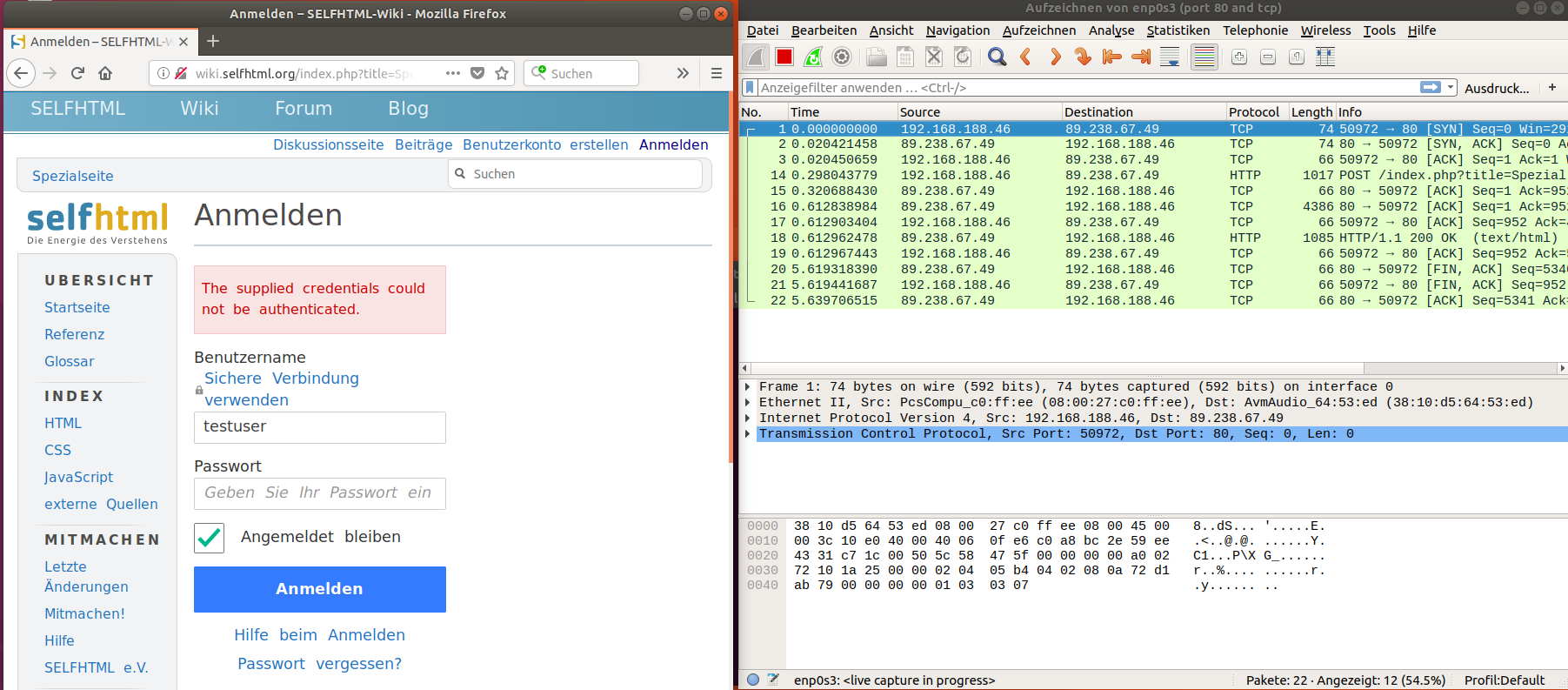Open display filter history dropdown
The width and height of the screenshot is (1568, 690).
[1451, 87]
